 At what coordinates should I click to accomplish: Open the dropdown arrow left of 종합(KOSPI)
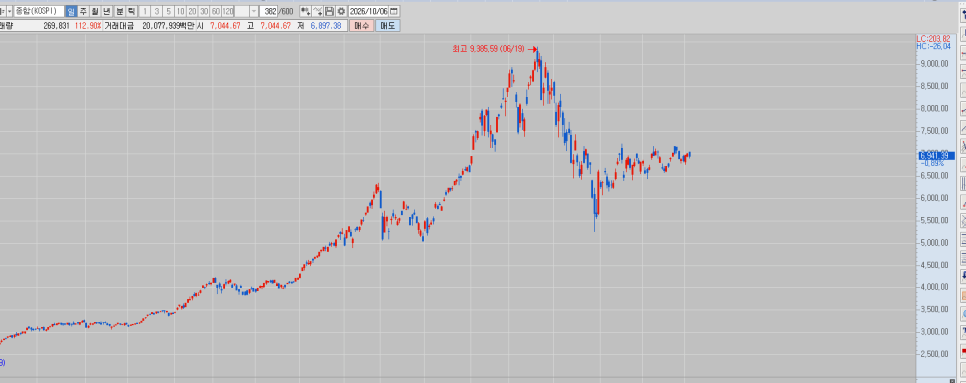9,11
